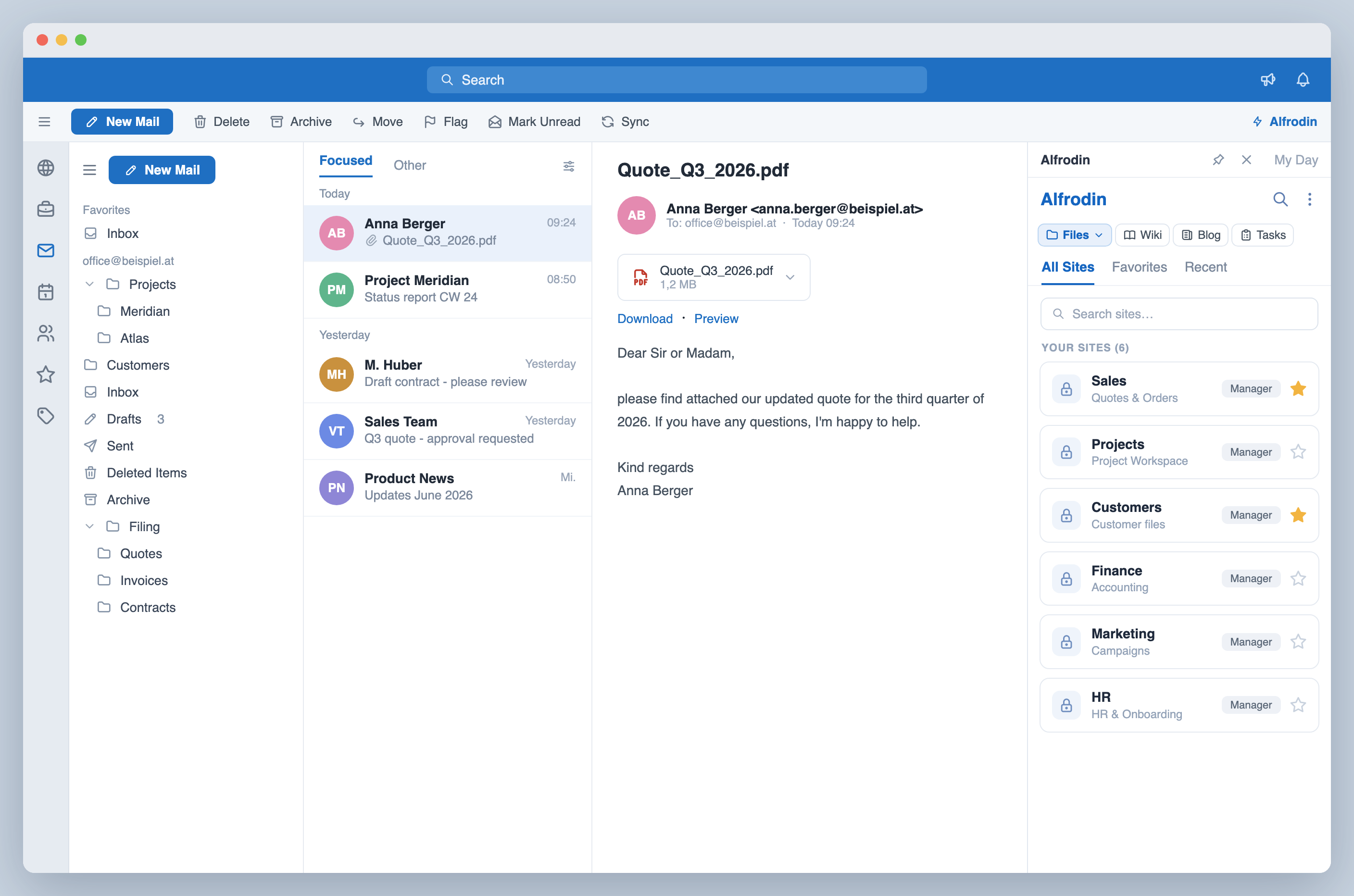Open the Tasks section
Screen dimensions: 1354x896
(1263, 235)
